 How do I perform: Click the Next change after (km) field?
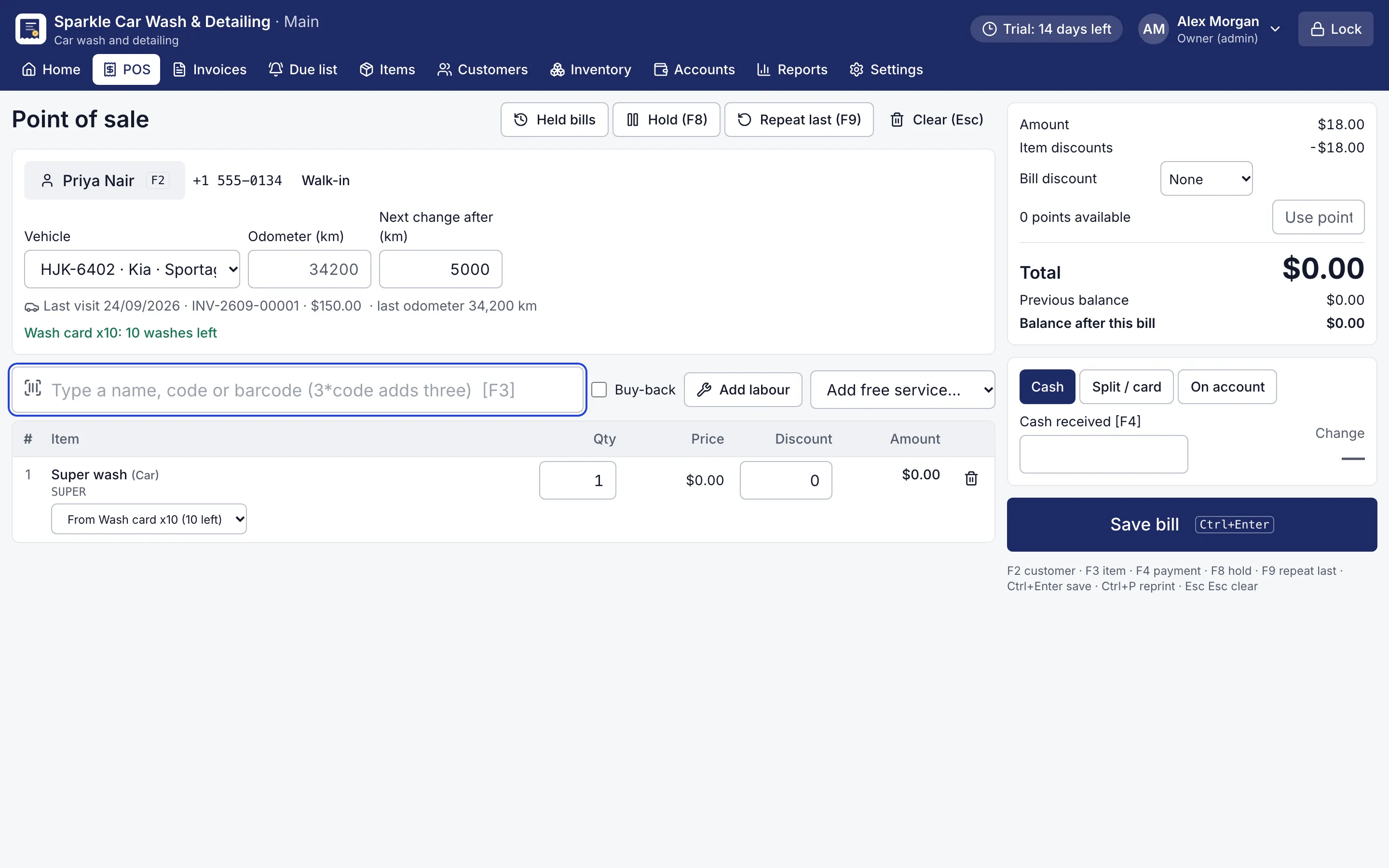pyautogui.click(x=441, y=269)
